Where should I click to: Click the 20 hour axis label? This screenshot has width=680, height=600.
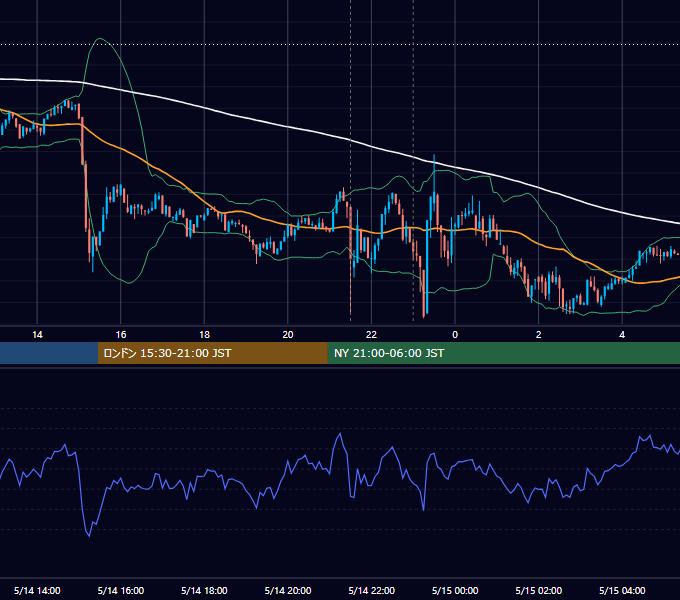coord(288,335)
